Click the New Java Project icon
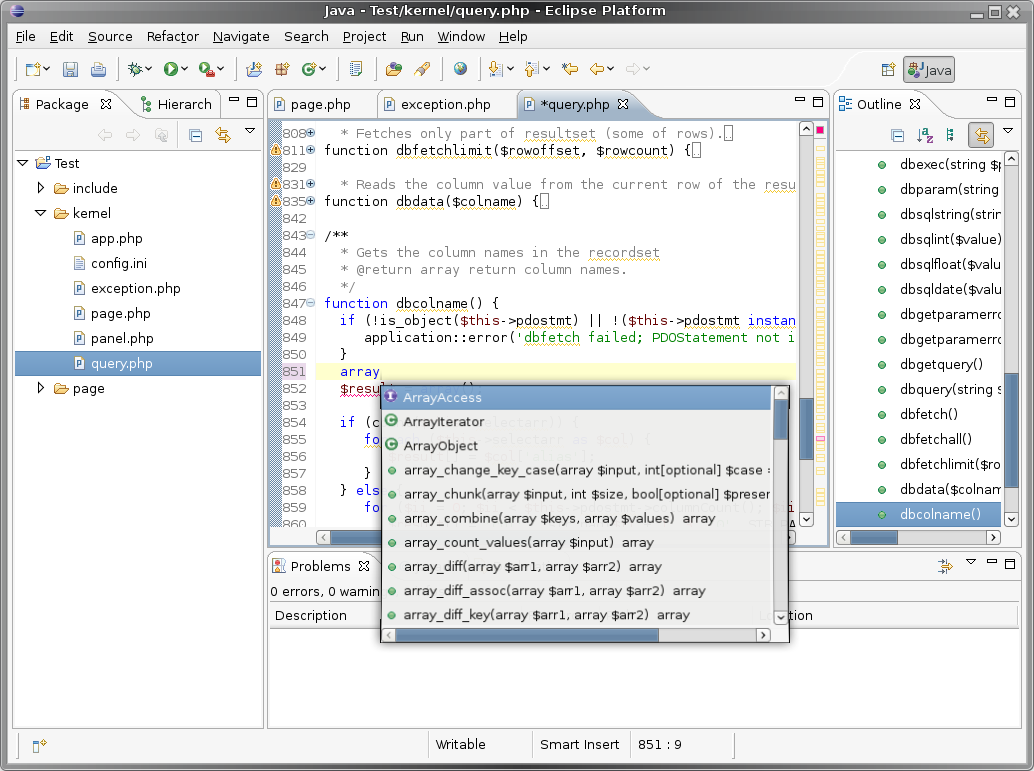Viewport: 1034px width, 771px height. pyautogui.click(x=254, y=69)
